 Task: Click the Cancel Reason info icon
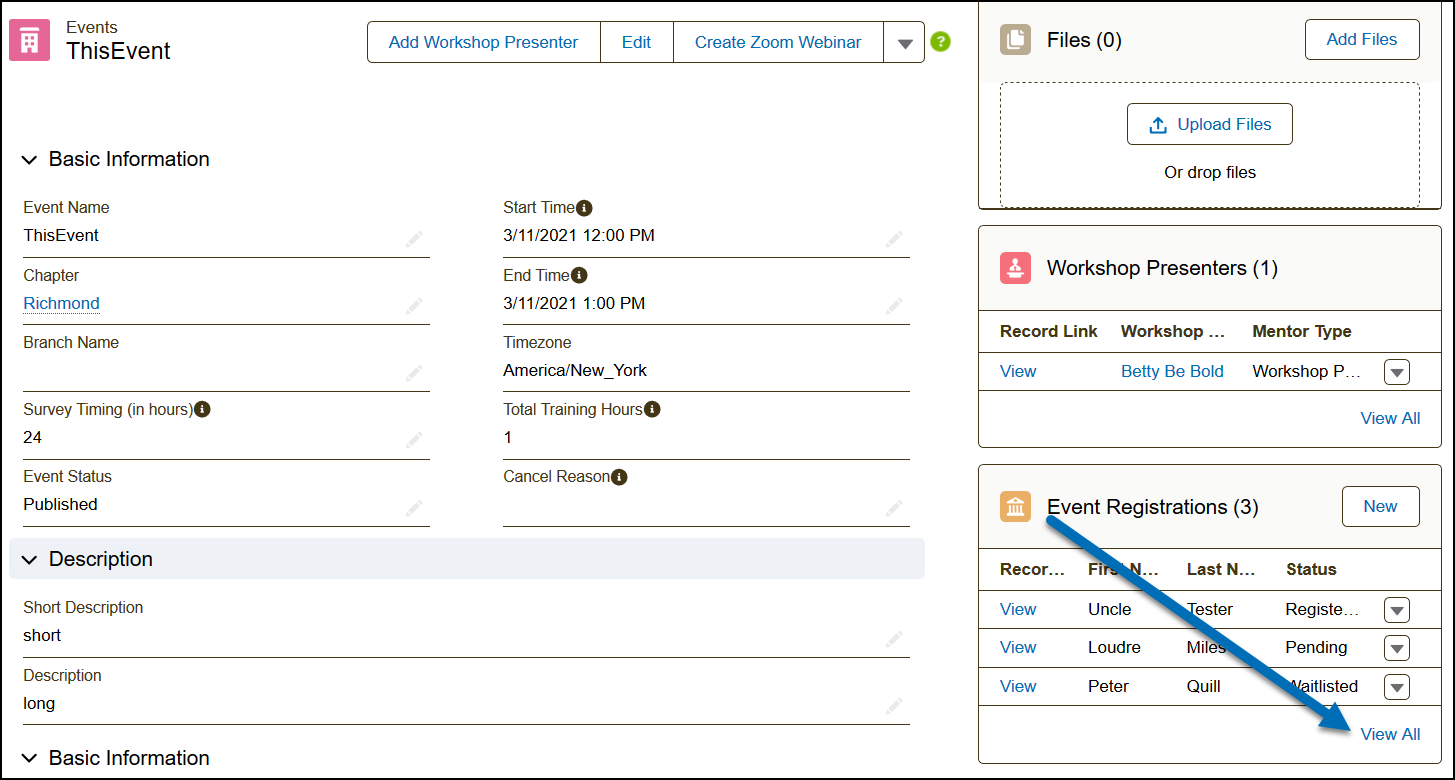(619, 477)
